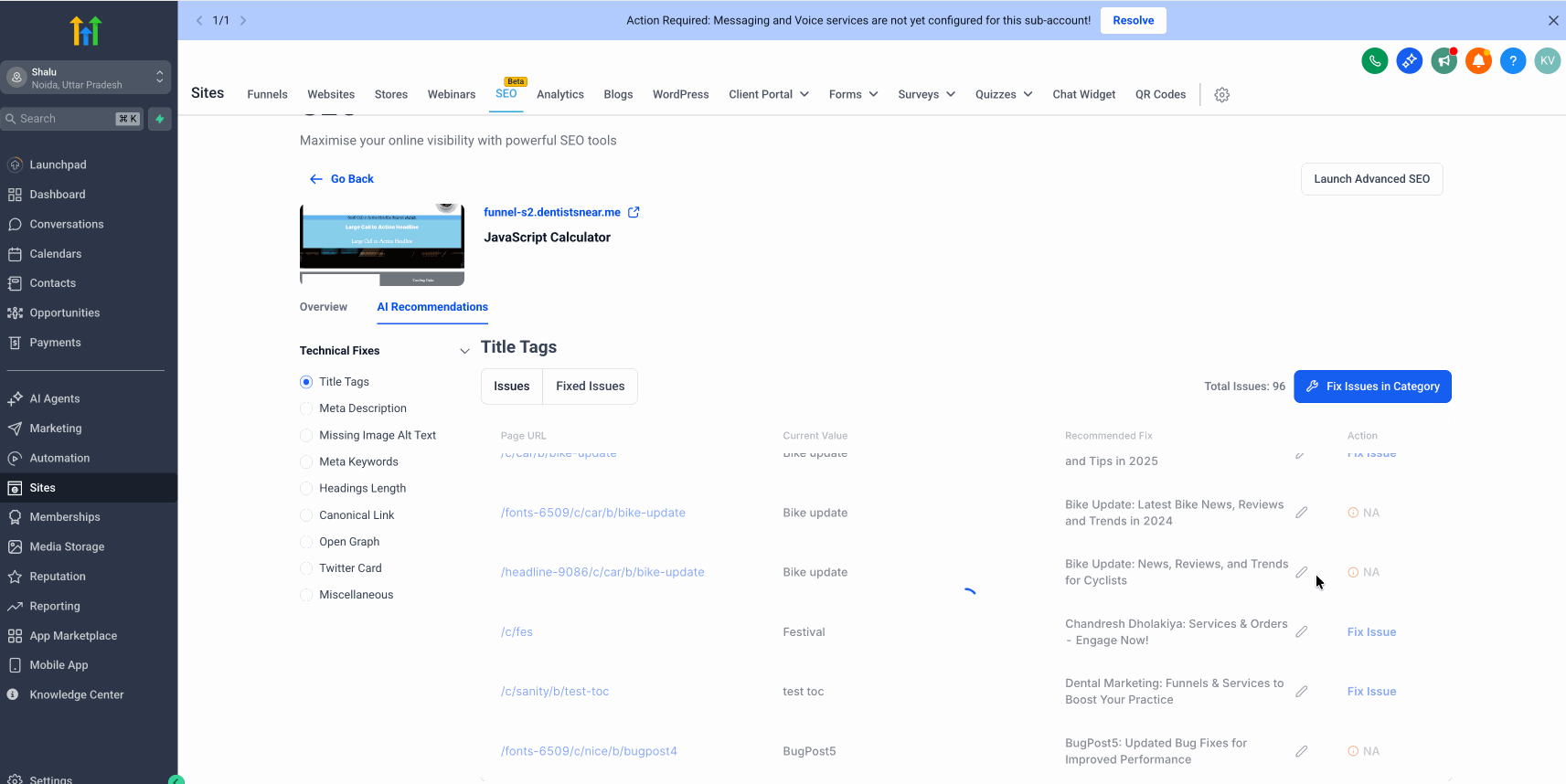Select the Meta Description radio option
This screenshot has width=1566, height=784.
(306, 408)
